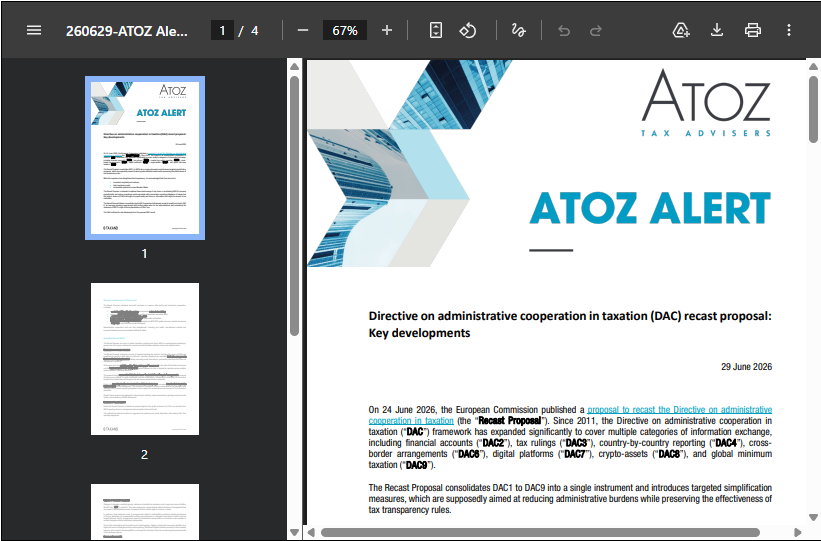The width and height of the screenshot is (821, 541).
Task: Click the thumbnail panel scroll-up arrow
Action: (x=294, y=67)
